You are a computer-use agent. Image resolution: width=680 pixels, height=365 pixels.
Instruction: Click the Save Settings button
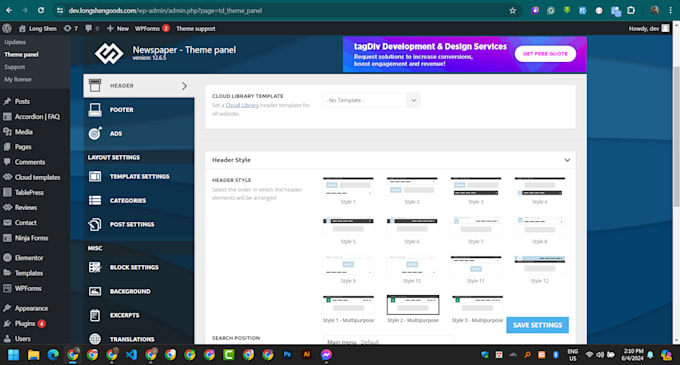pyautogui.click(x=537, y=325)
